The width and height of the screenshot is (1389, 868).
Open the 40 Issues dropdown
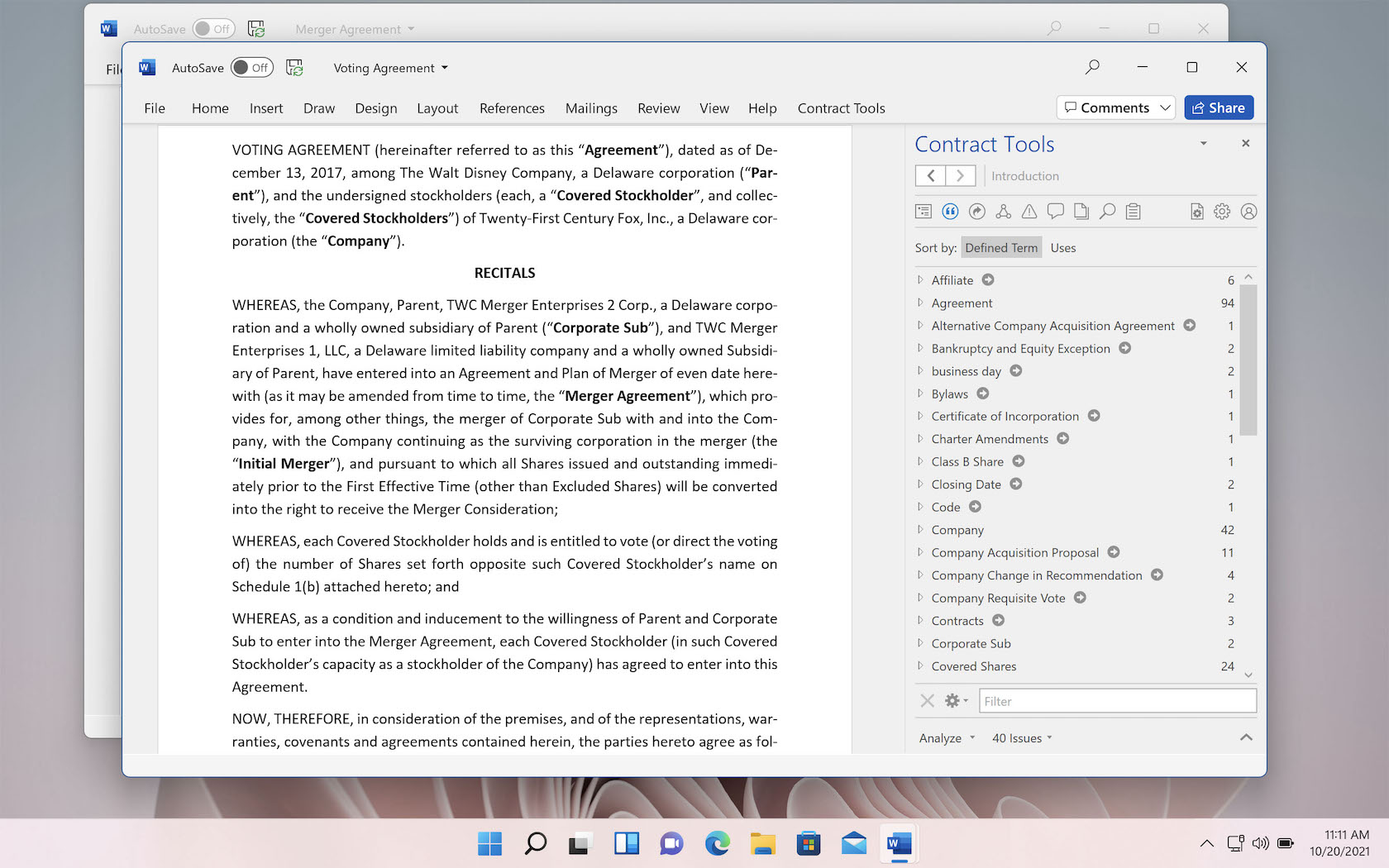click(x=1022, y=738)
